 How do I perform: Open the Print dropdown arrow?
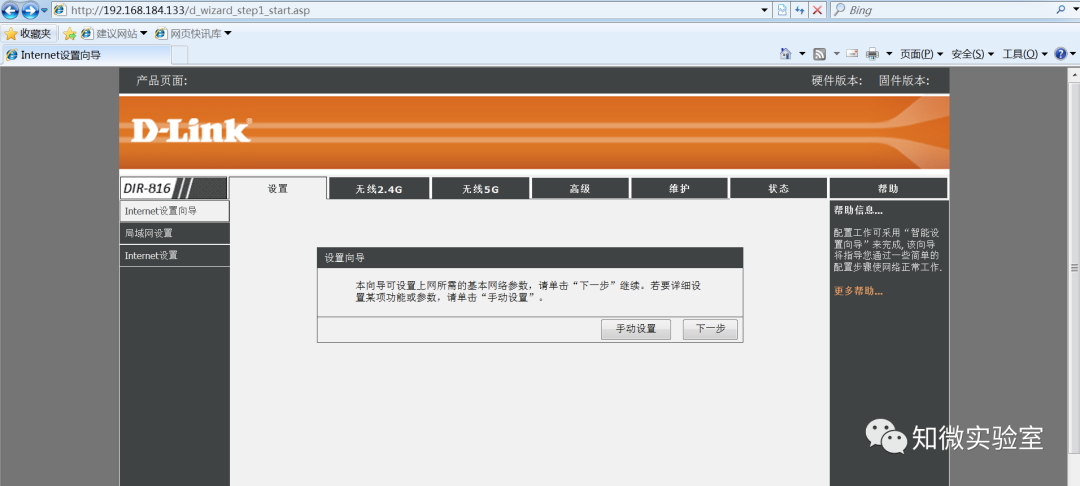(889, 54)
